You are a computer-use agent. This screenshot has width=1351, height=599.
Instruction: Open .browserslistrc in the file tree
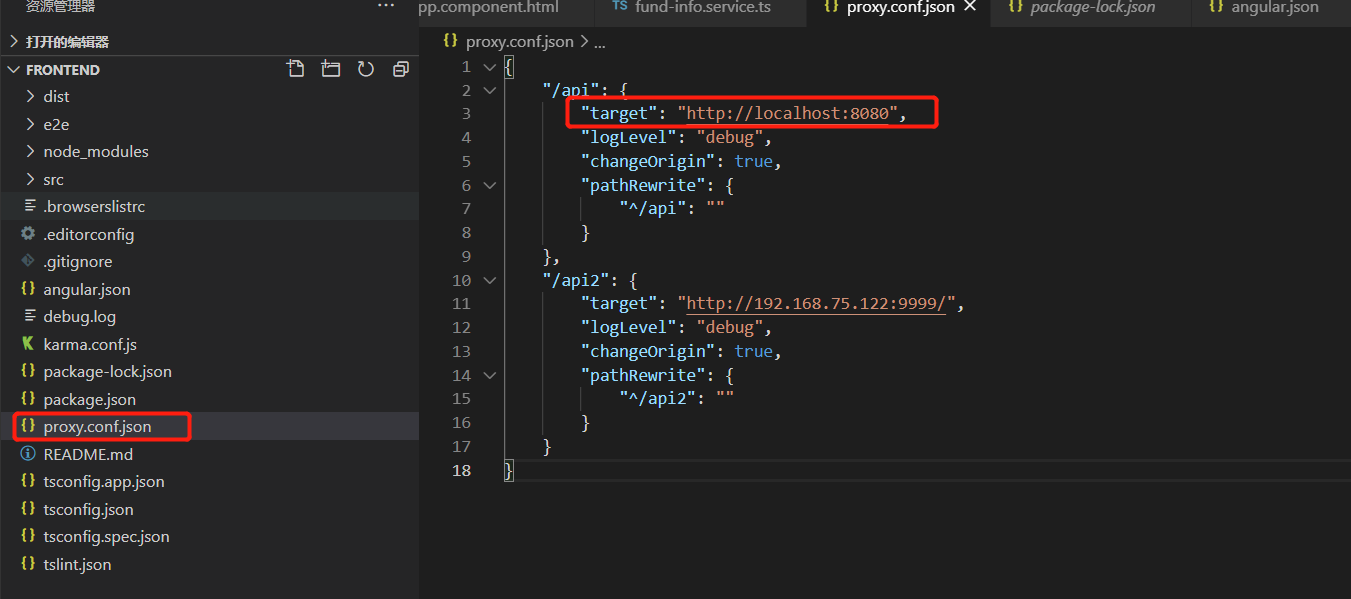click(x=209, y=206)
